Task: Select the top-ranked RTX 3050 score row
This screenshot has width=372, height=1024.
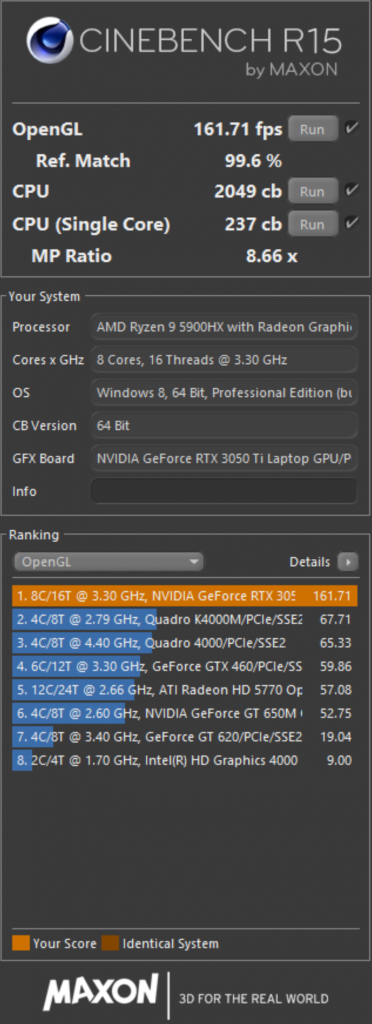Action: click(185, 596)
